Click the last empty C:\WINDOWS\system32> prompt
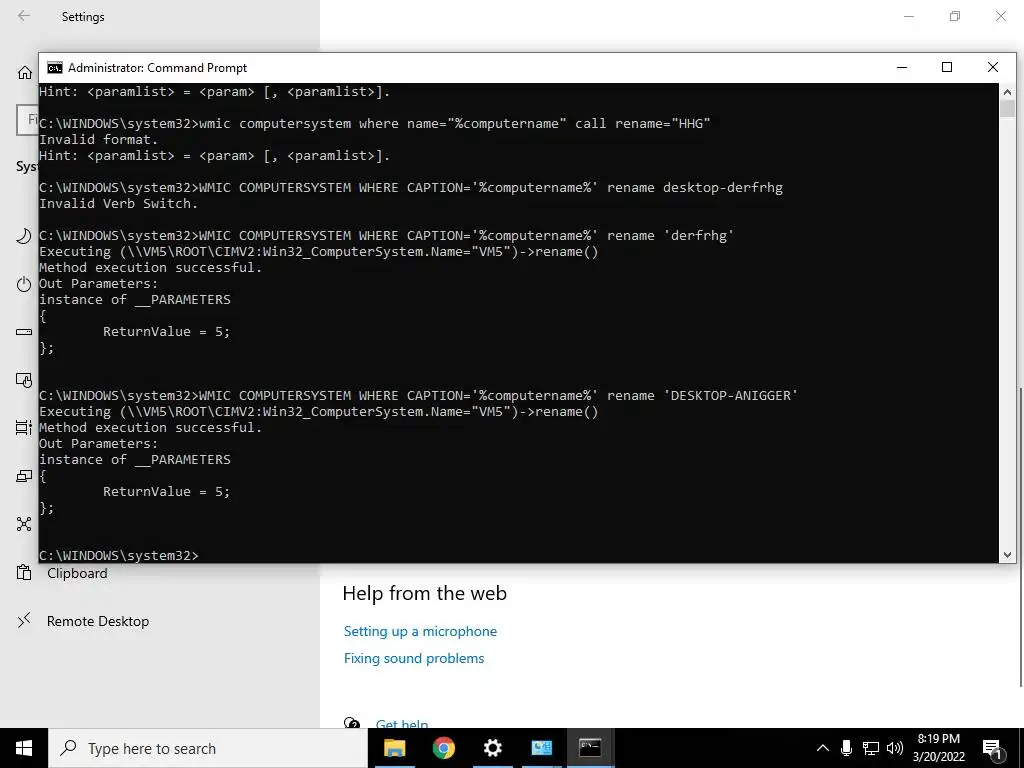 pyautogui.click(x=119, y=555)
